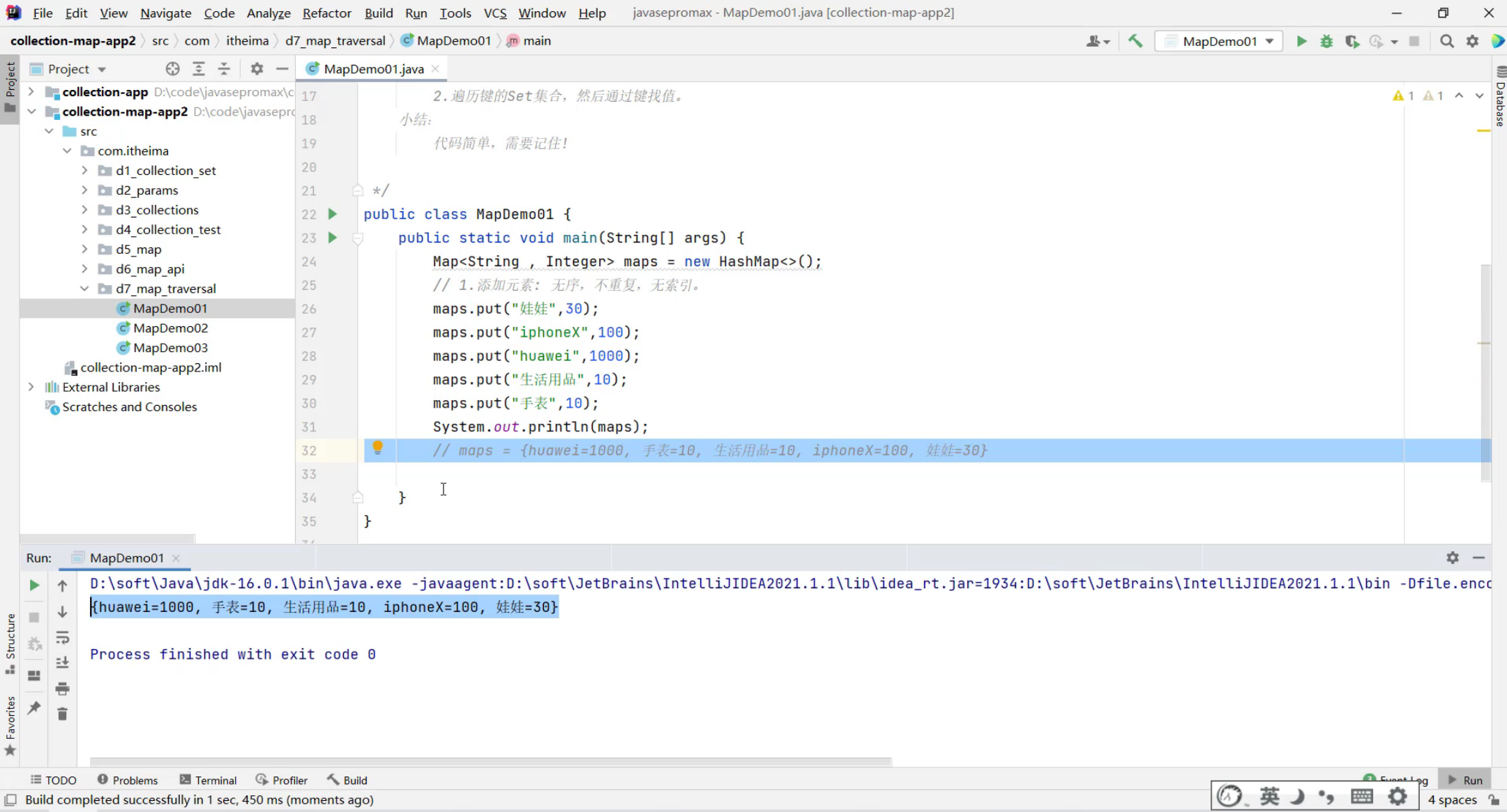Open the Refactor menu
This screenshot has height=812, width=1507.
pos(326,13)
